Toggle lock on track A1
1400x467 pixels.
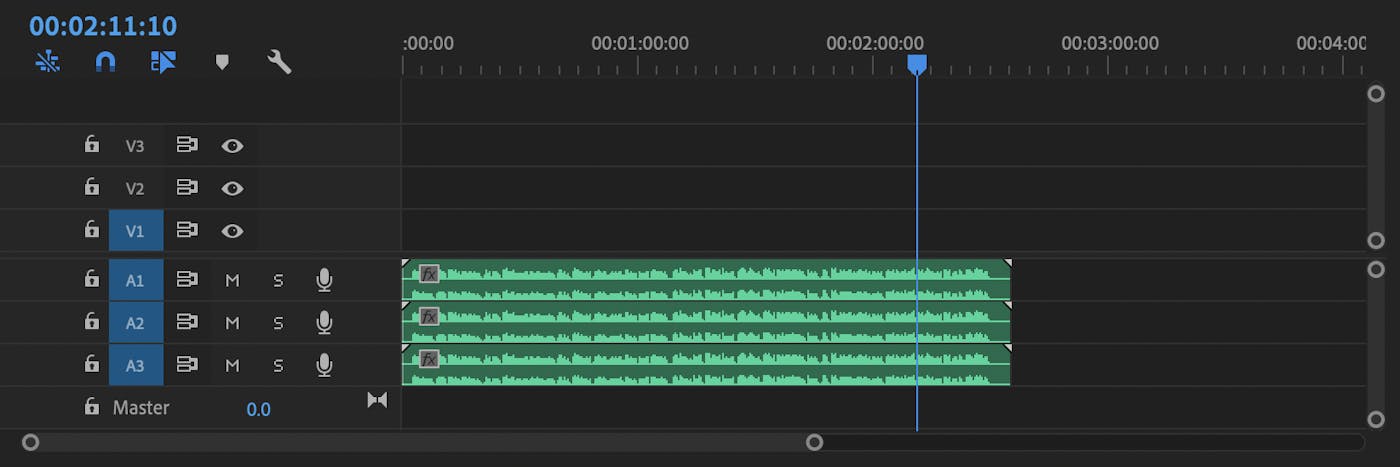click(92, 279)
